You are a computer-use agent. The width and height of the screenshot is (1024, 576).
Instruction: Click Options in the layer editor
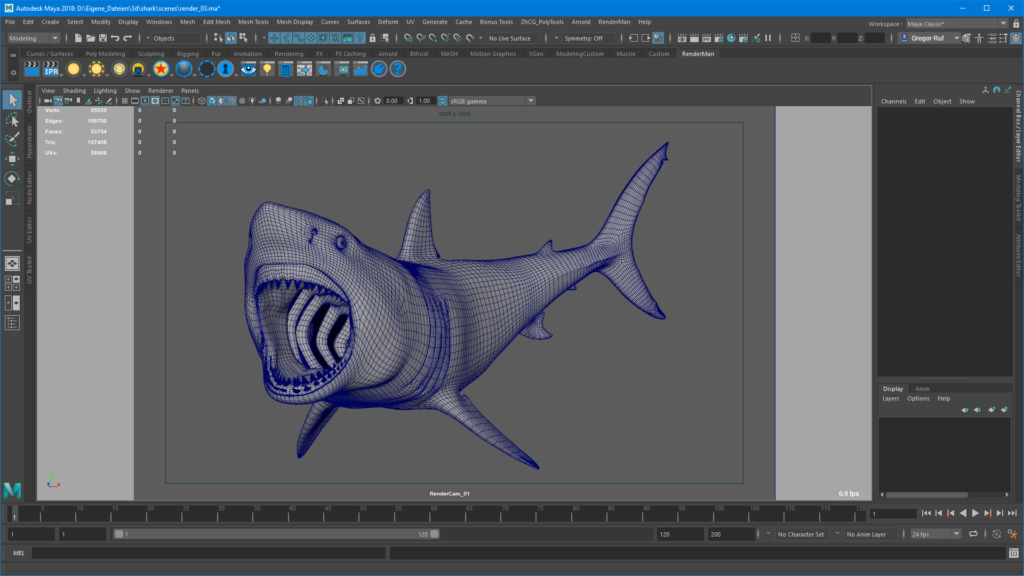[x=918, y=398]
